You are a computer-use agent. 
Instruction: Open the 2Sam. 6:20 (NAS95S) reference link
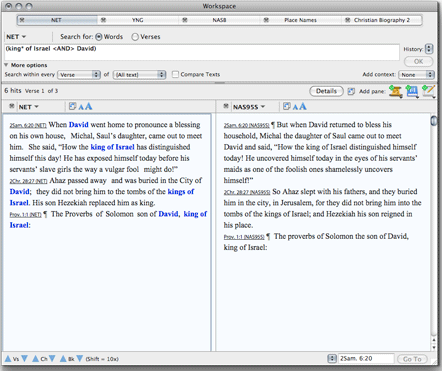(x=246, y=126)
